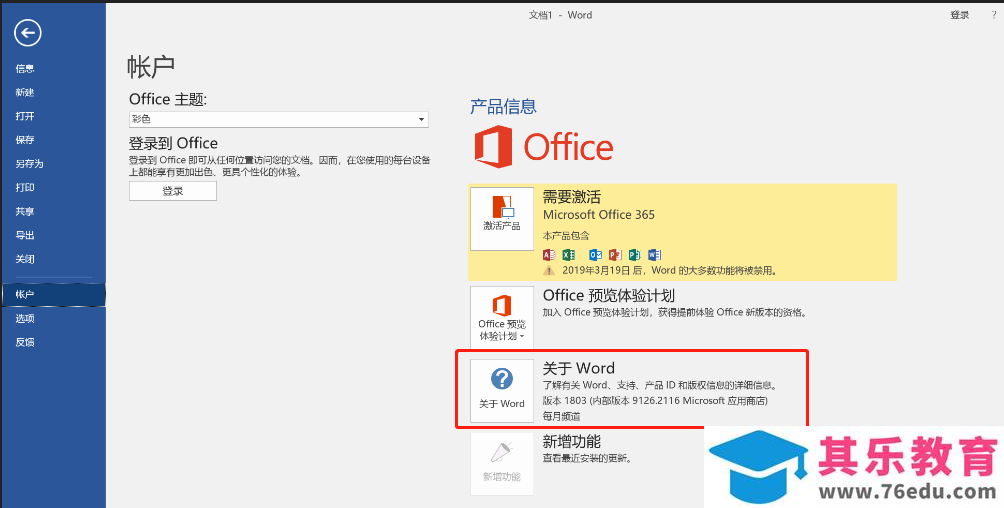Click 保存 in the sidebar
The width and height of the screenshot is (1004, 508).
point(24,140)
